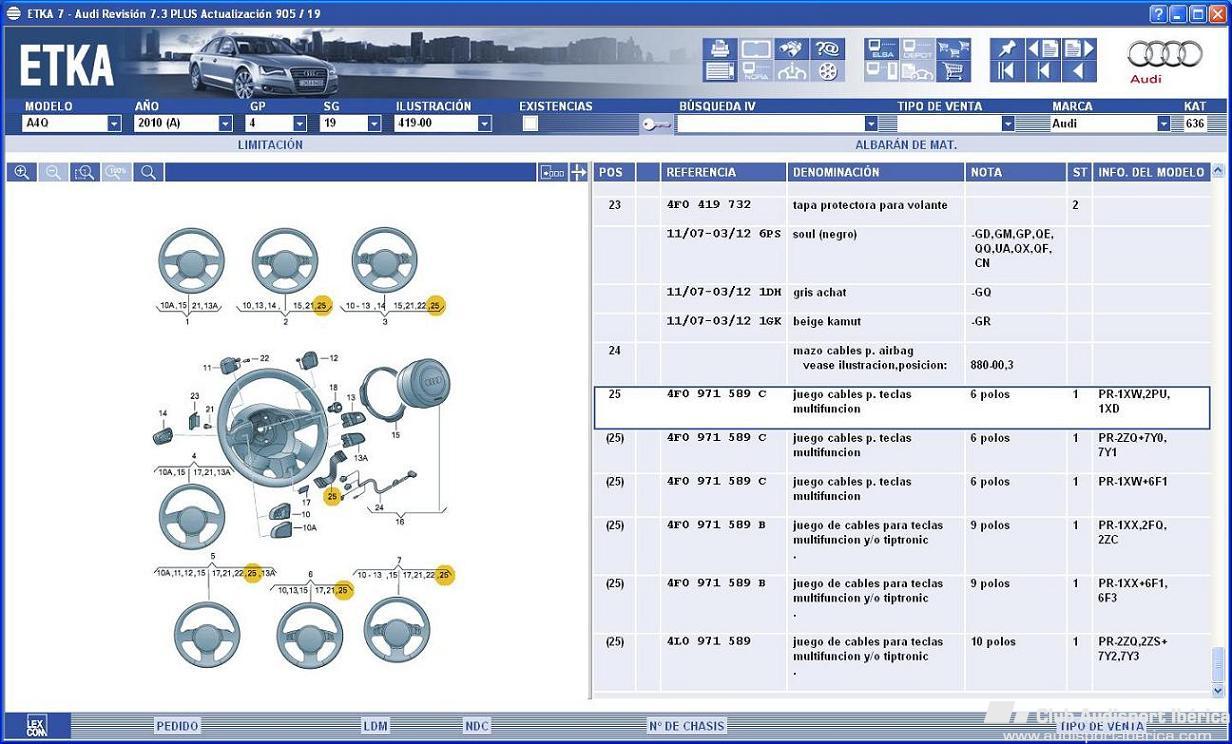Click the DEPOT icon

tap(917, 49)
